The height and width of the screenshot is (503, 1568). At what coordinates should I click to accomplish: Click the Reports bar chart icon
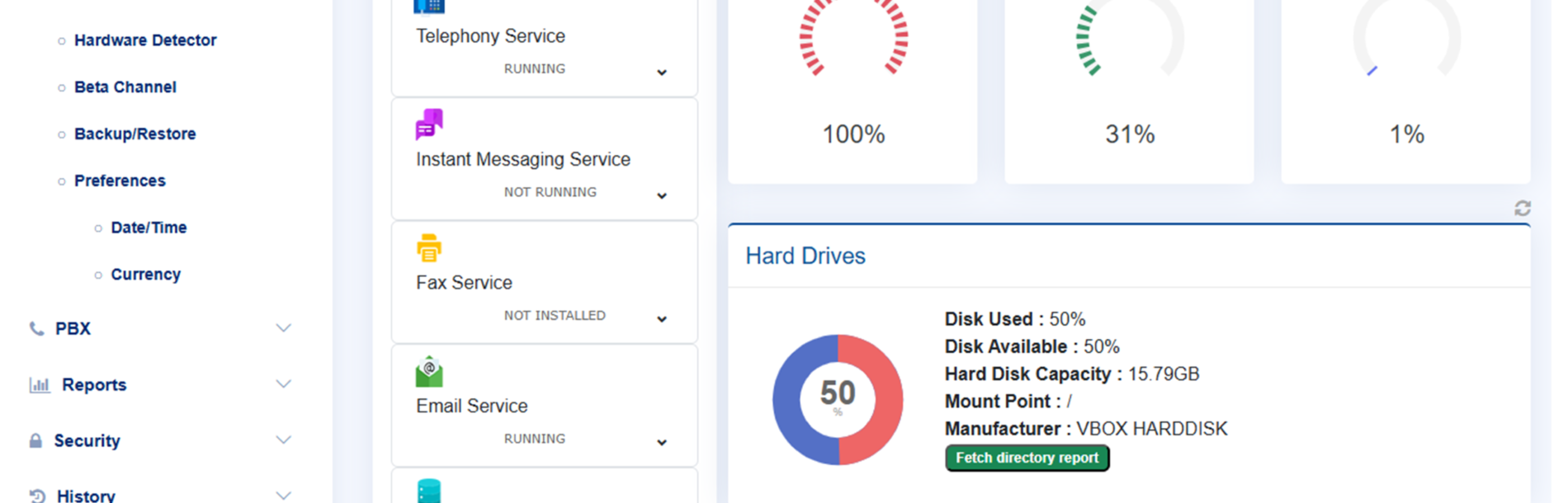click(x=40, y=385)
